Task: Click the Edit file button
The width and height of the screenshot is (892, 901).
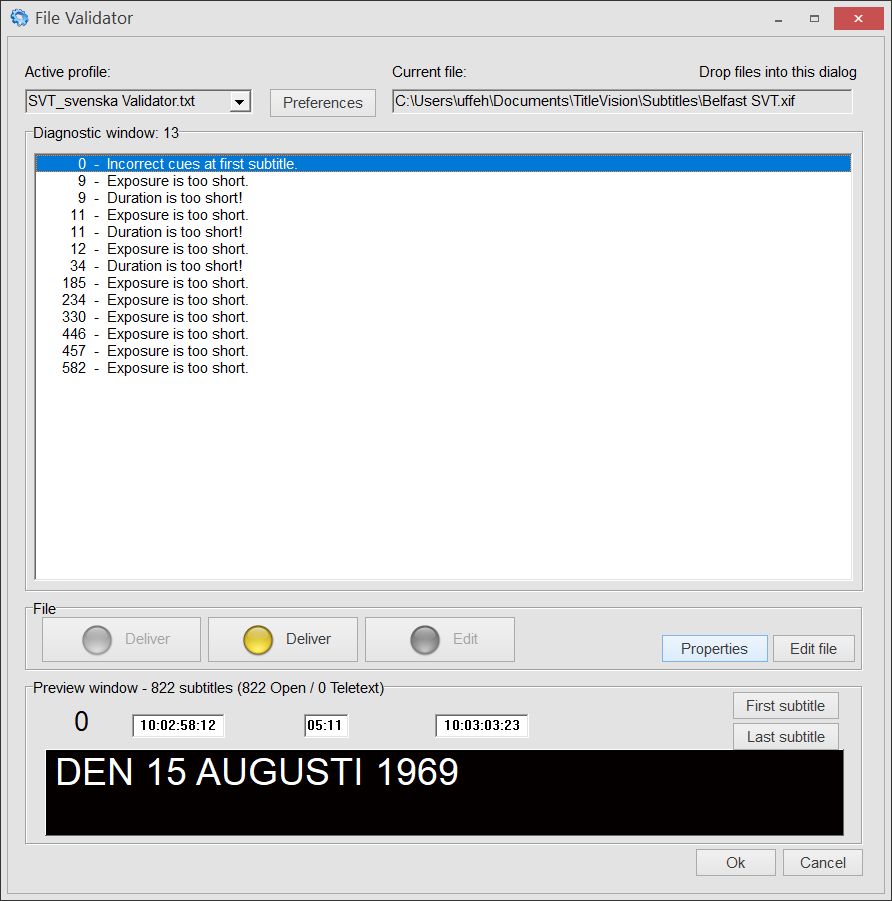Action: tap(813, 649)
